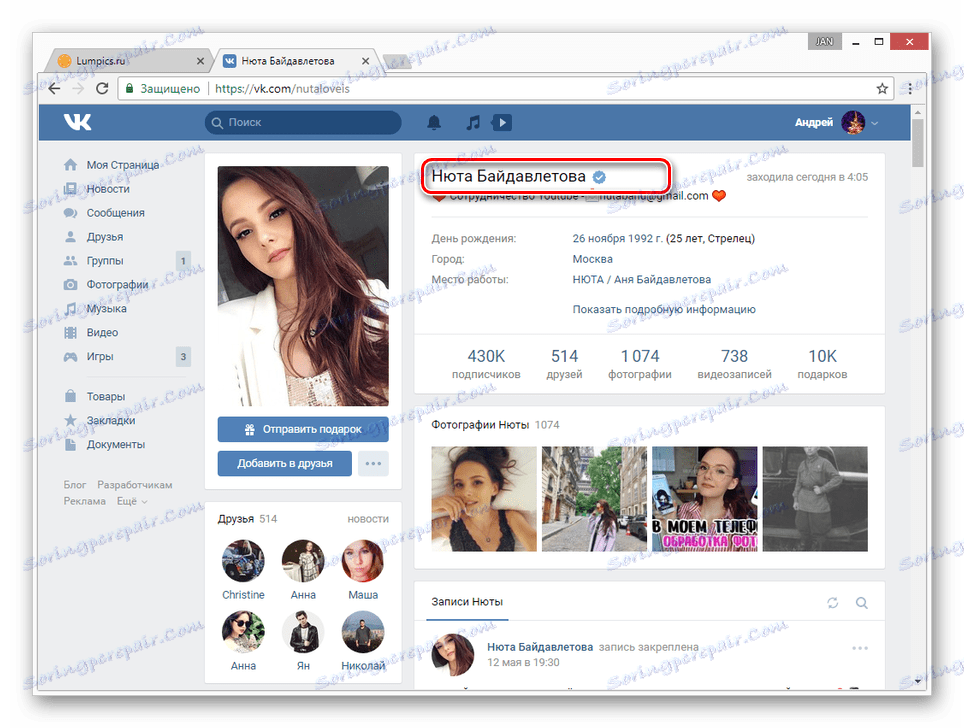Close the Lumpics.ru tab

pyautogui.click(x=200, y=61)
